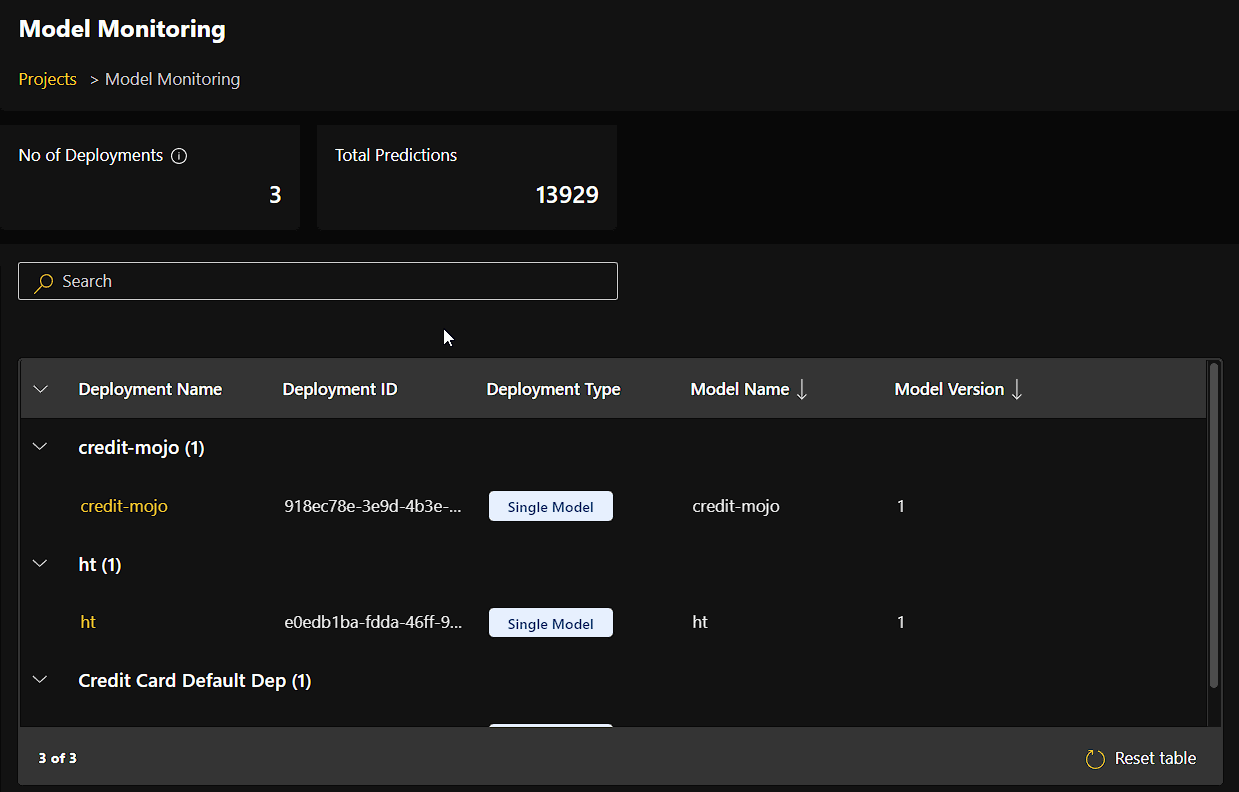Collapse the ht (1) group
Image resolution: width=1239 pixels, height=792 pixels.
[40, 564]
